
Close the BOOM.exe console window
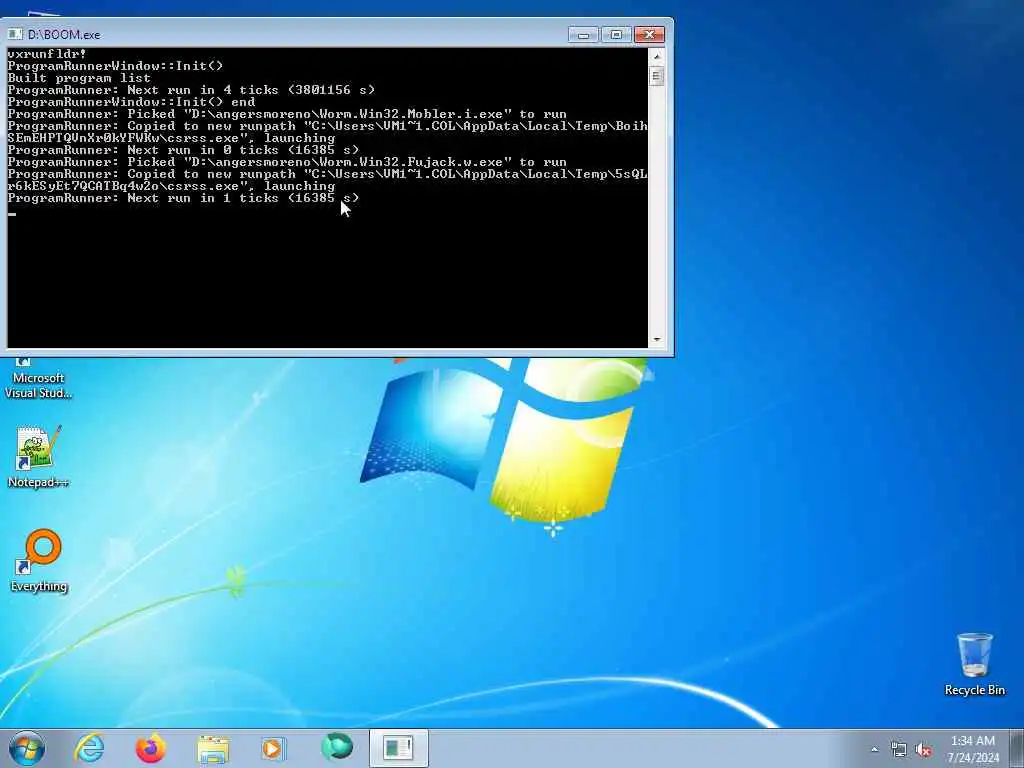pyautogui.click(x=649, y=35)
